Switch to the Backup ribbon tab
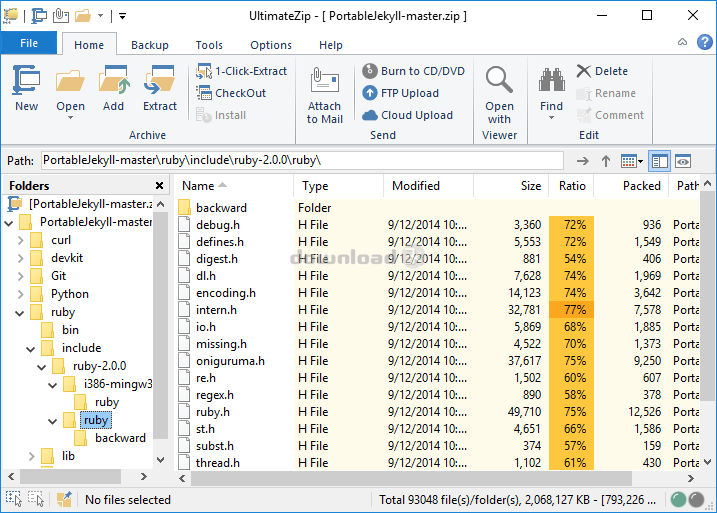Image resolution: width=717 pixels, height=513 pixels. (x=150, y=45)
